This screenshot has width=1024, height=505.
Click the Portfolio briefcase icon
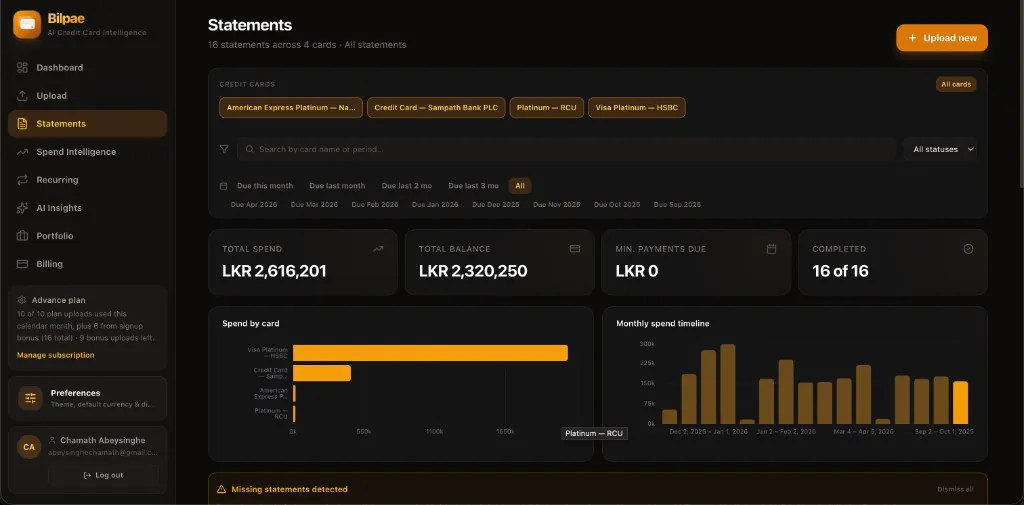point(22,236)
